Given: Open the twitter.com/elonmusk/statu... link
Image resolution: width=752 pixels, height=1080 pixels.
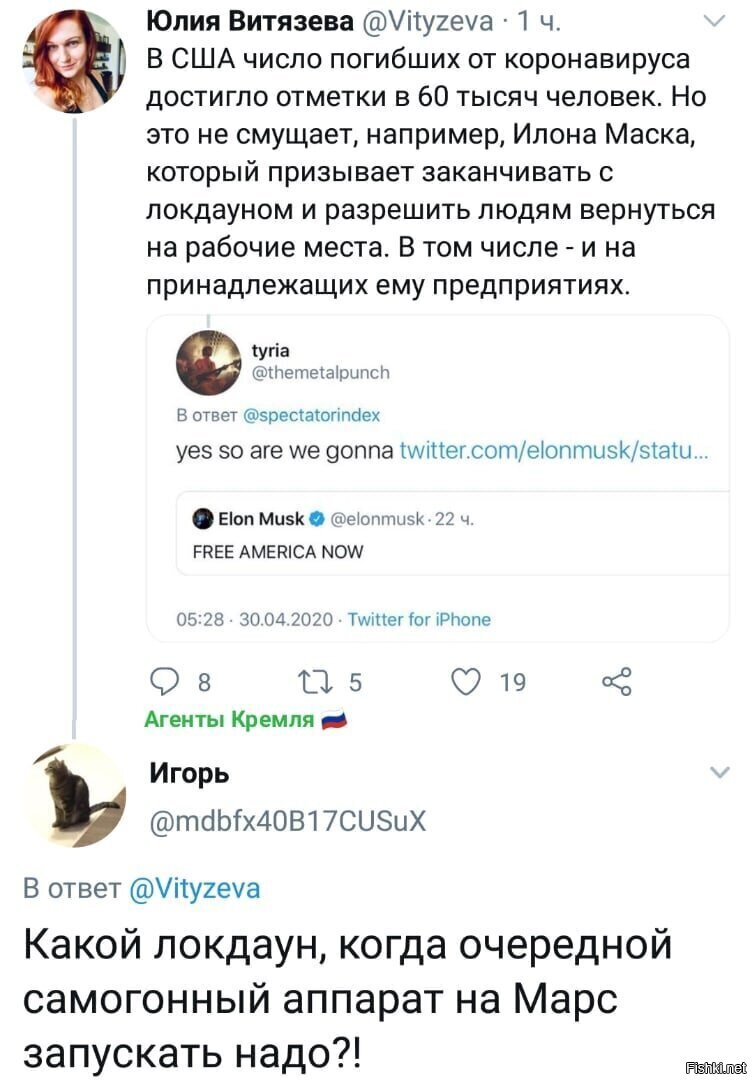Looking at the screenshot, I should point(553,451).
